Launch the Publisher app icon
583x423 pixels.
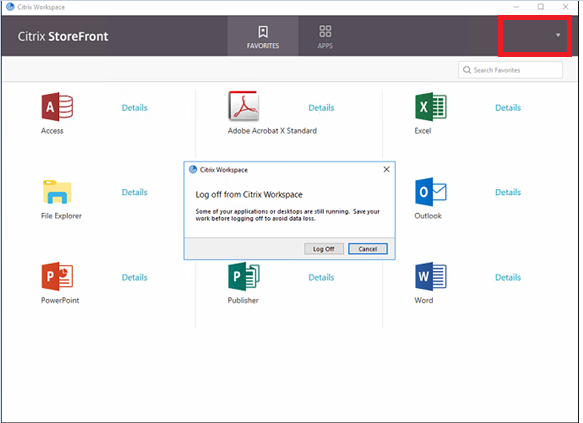244,277
